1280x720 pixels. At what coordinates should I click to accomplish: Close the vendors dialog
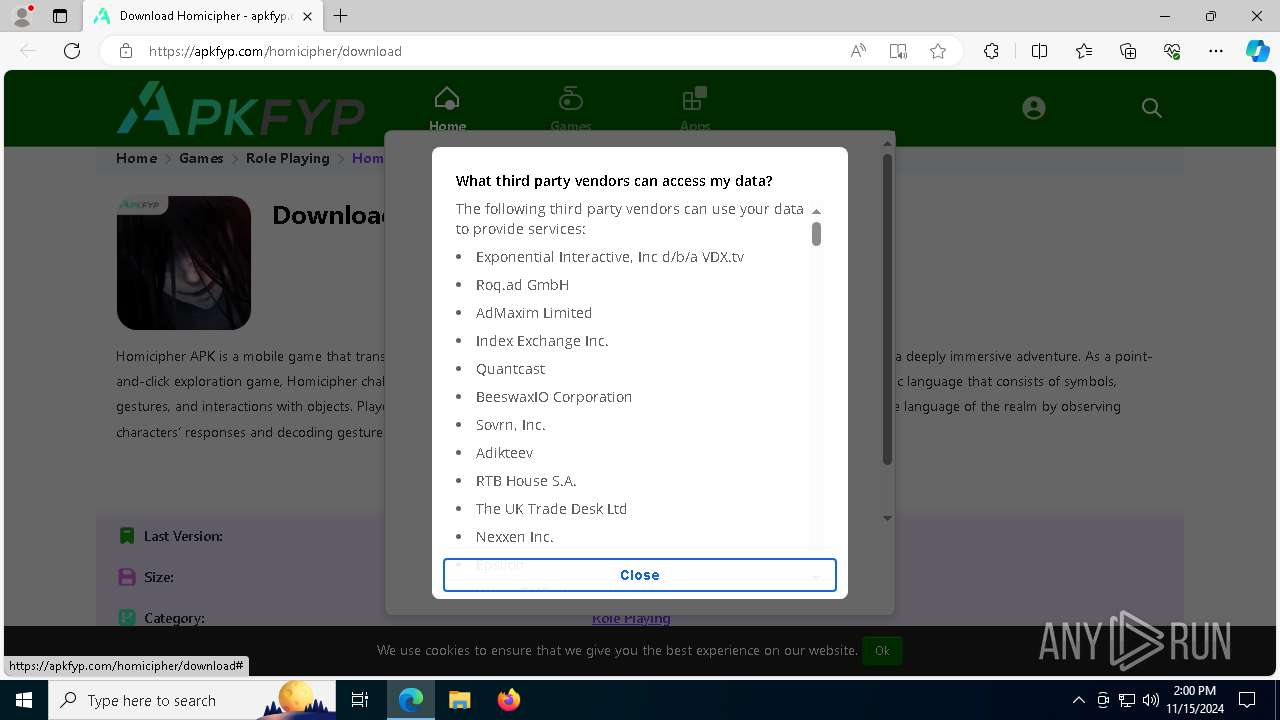pyautogui.click(x=640, y=575)
